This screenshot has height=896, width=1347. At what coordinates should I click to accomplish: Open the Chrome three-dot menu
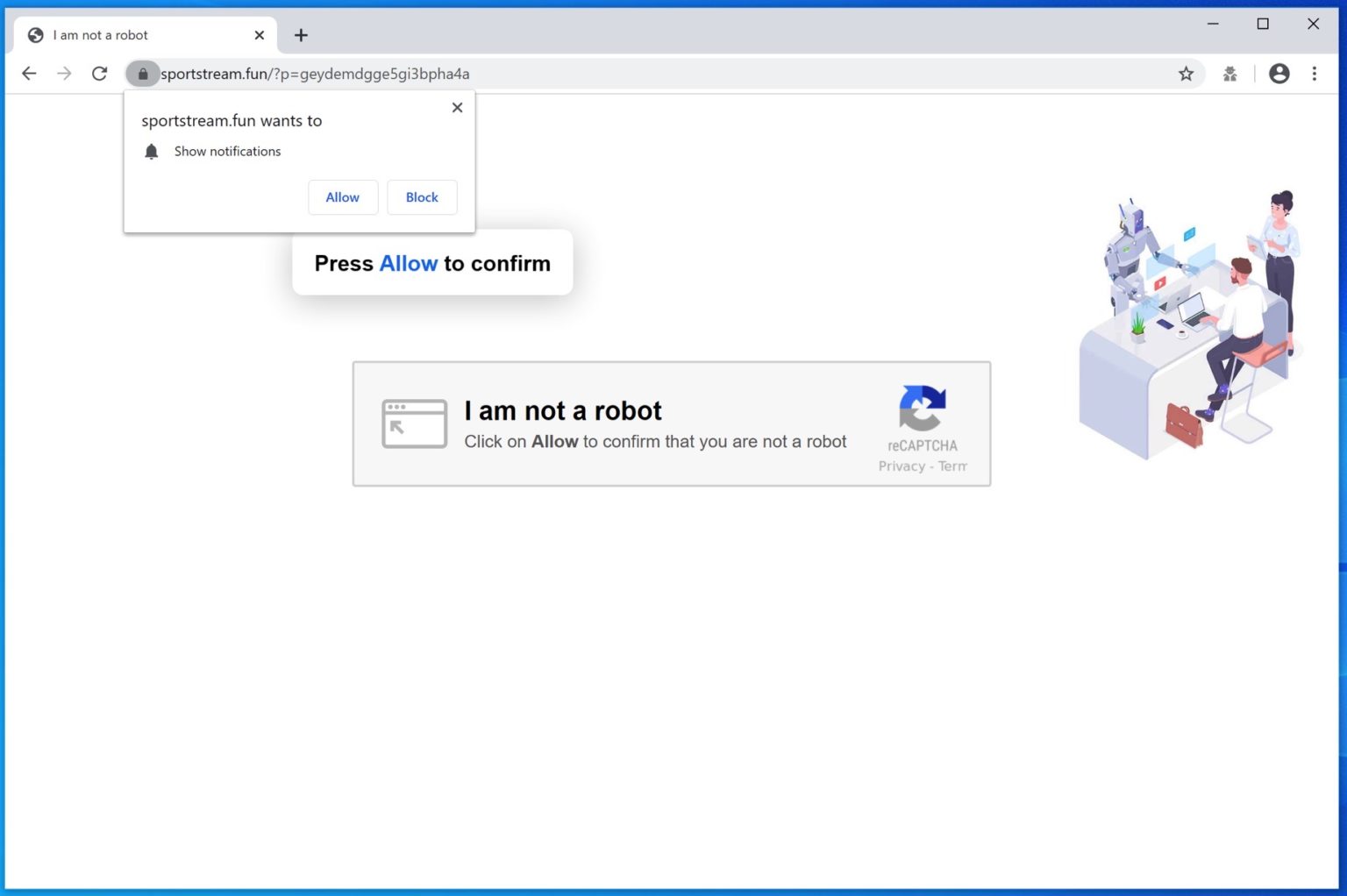[1314, 74]
